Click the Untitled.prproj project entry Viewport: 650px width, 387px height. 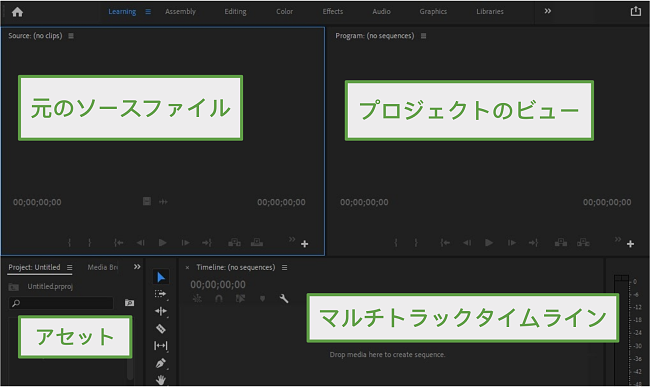point(50,286)
